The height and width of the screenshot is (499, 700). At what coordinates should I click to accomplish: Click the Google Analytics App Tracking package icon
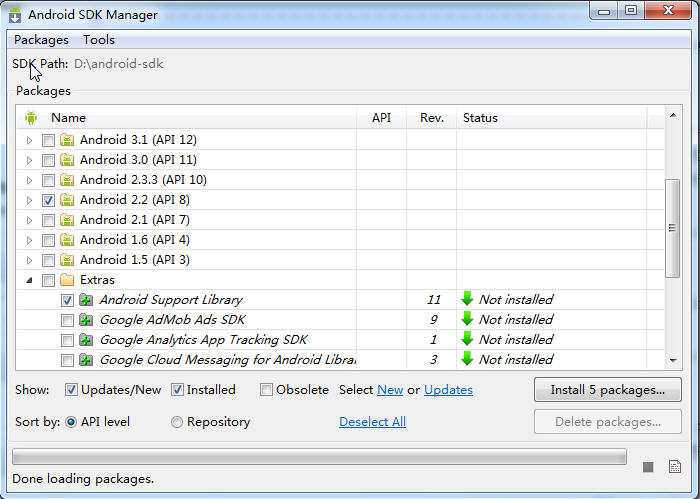86,340
